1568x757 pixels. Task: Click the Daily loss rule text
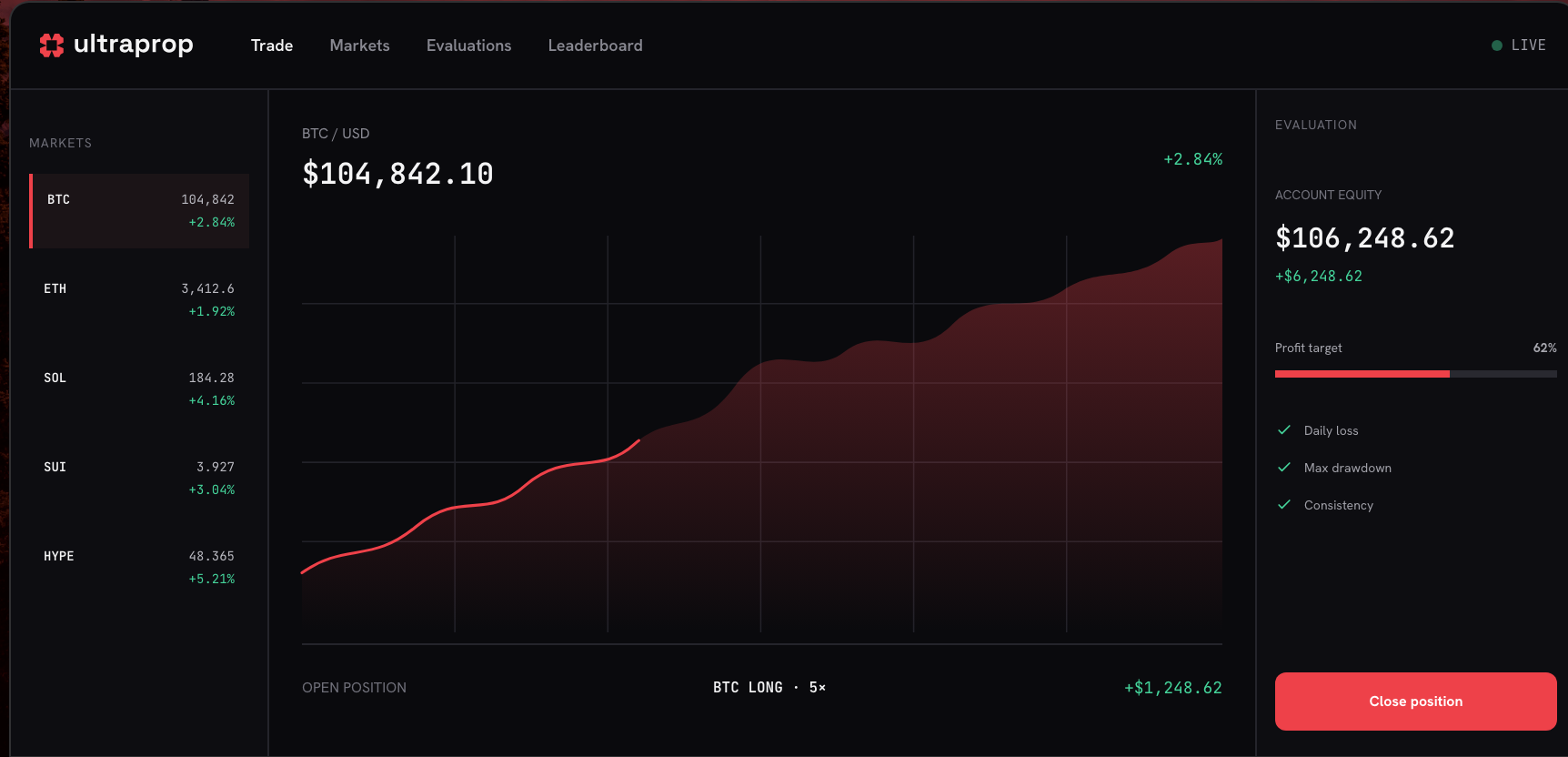click(1331, 431)
